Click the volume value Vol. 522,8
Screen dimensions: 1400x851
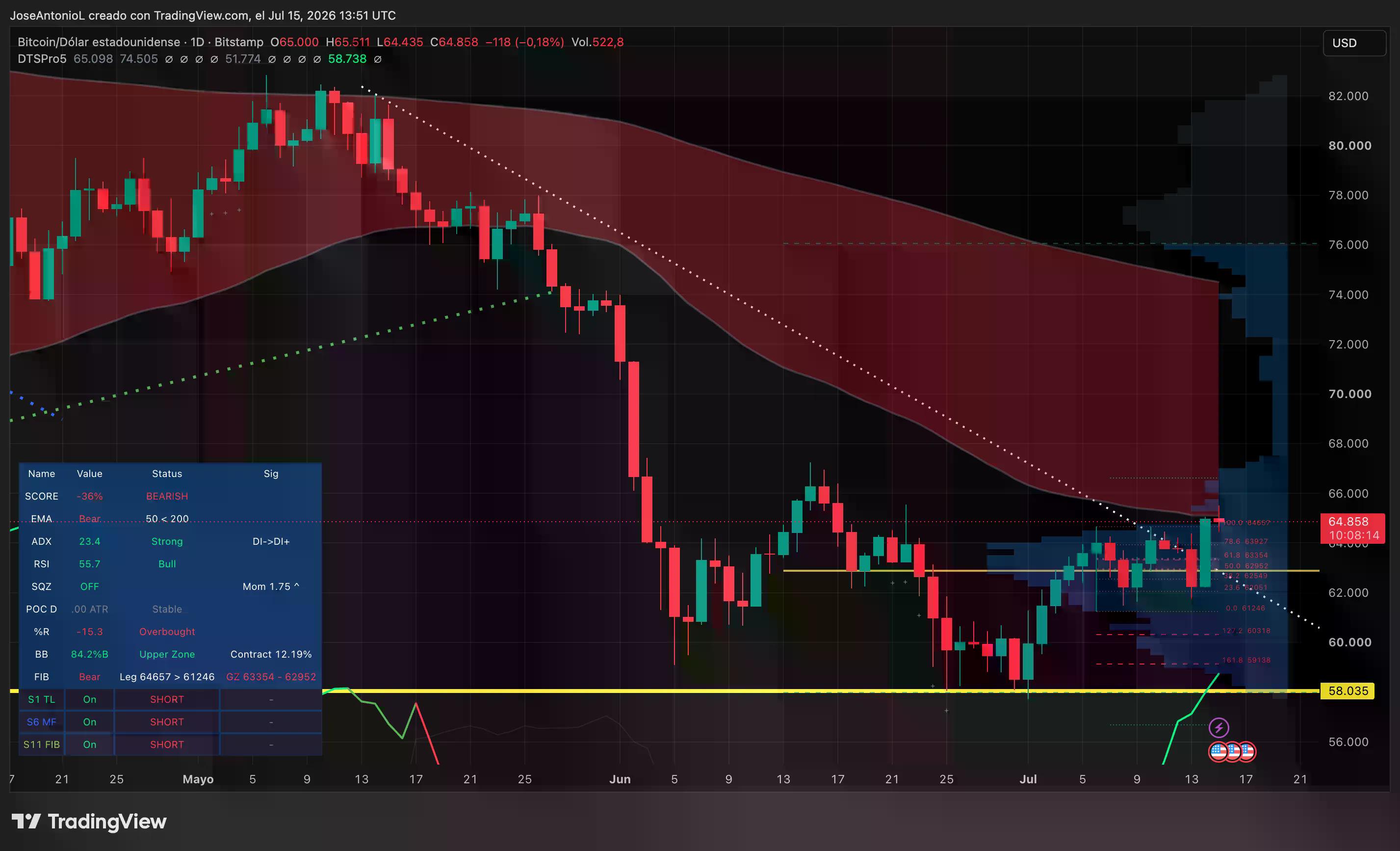pos(597,42)
